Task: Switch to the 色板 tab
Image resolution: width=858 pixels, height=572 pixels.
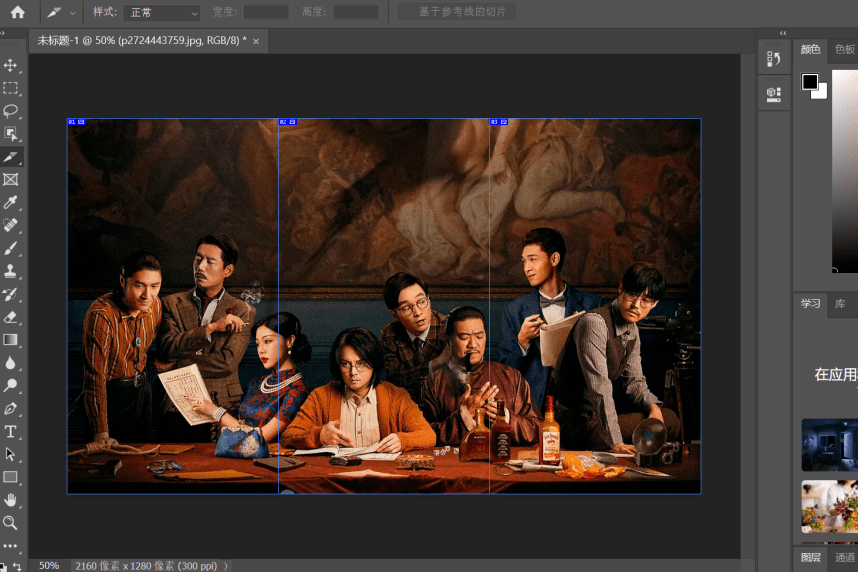Action: coord(844,49)
